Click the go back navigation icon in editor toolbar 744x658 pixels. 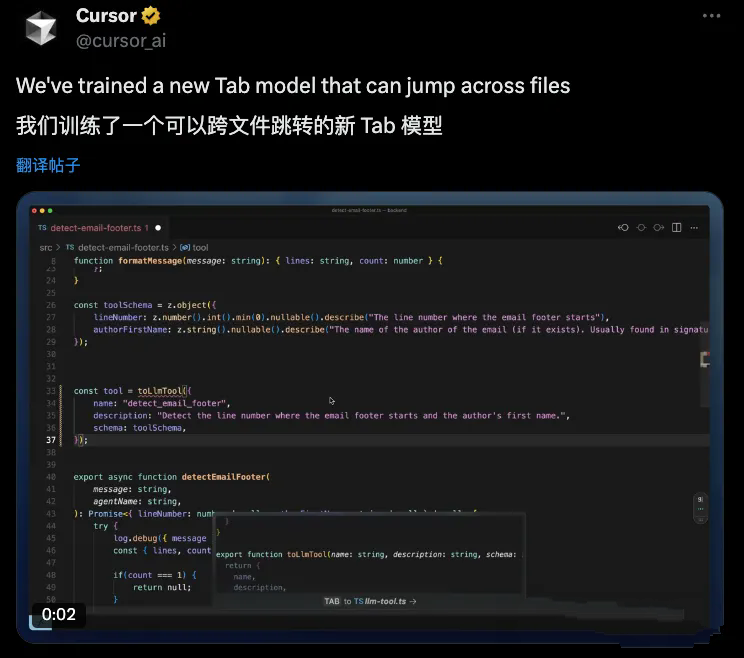click(x=623, y=228)
